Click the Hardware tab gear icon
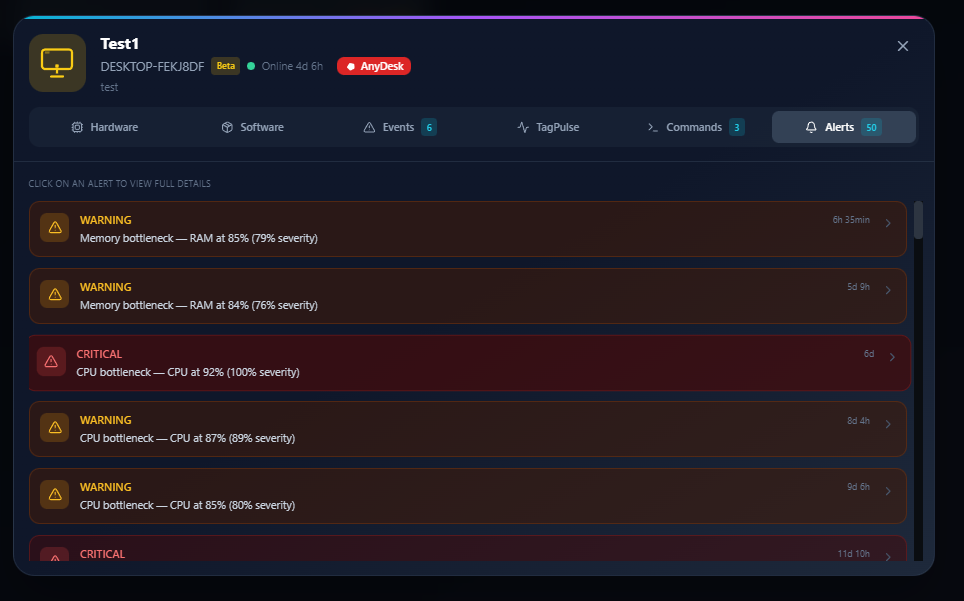Screen dimensions: 964x601 76,127
